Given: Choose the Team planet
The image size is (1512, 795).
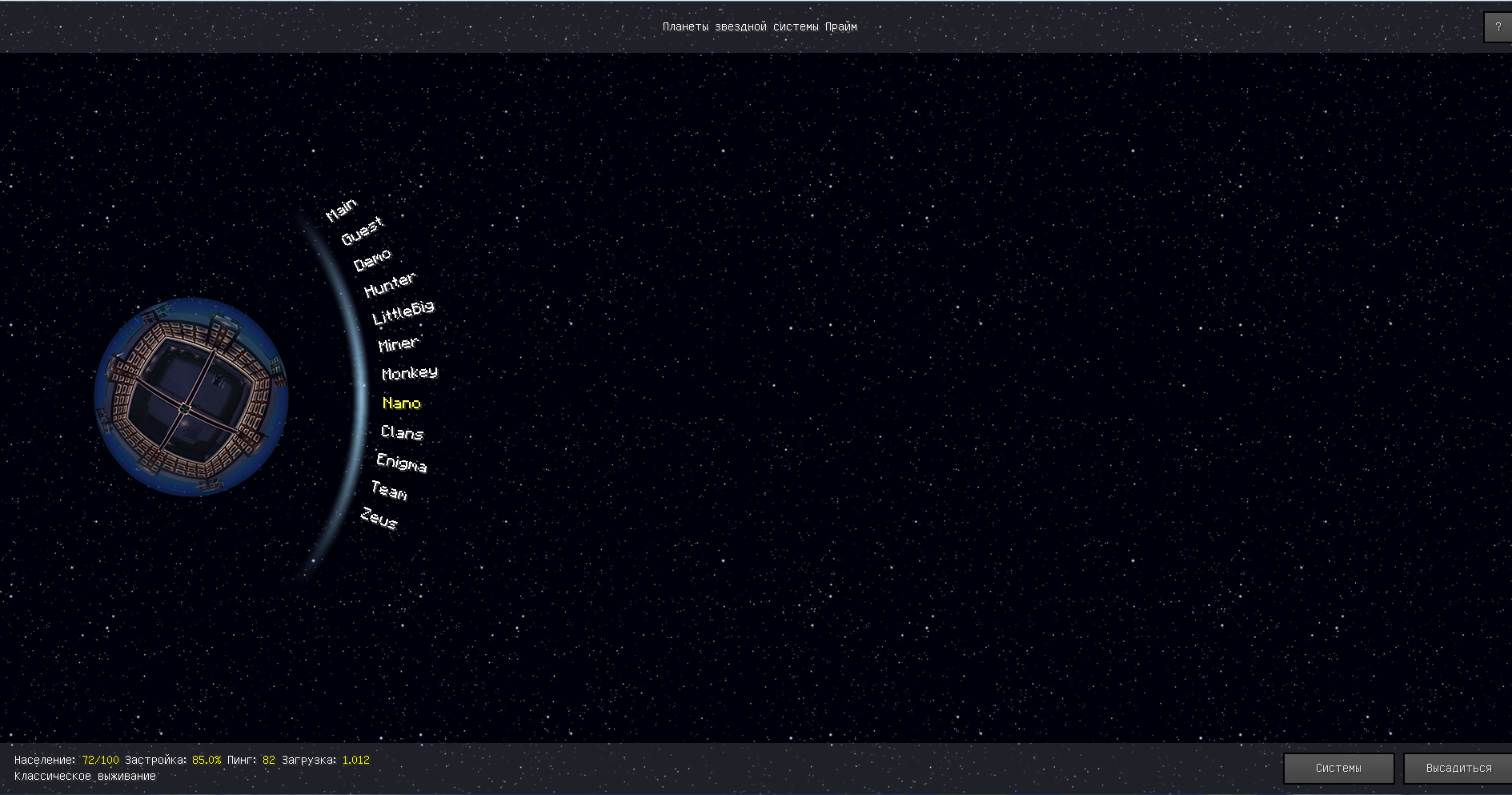Looking at the screenshot, I should [389, 491].
